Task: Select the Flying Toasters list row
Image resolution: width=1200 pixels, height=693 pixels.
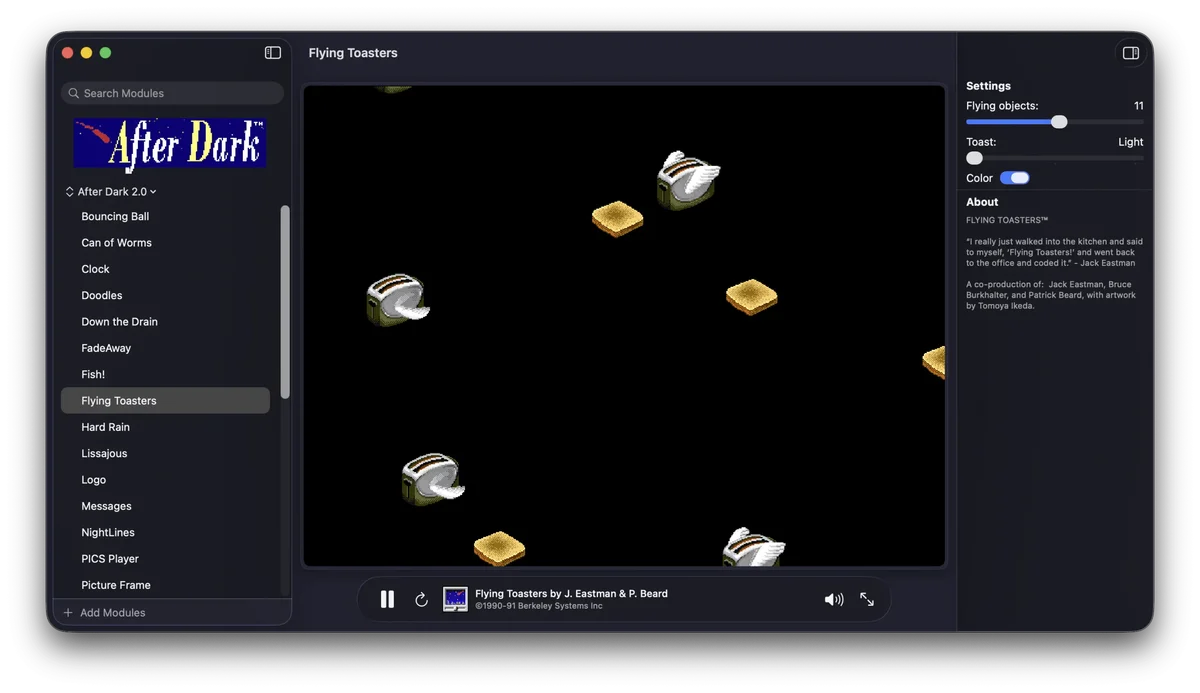Action: 165,401
